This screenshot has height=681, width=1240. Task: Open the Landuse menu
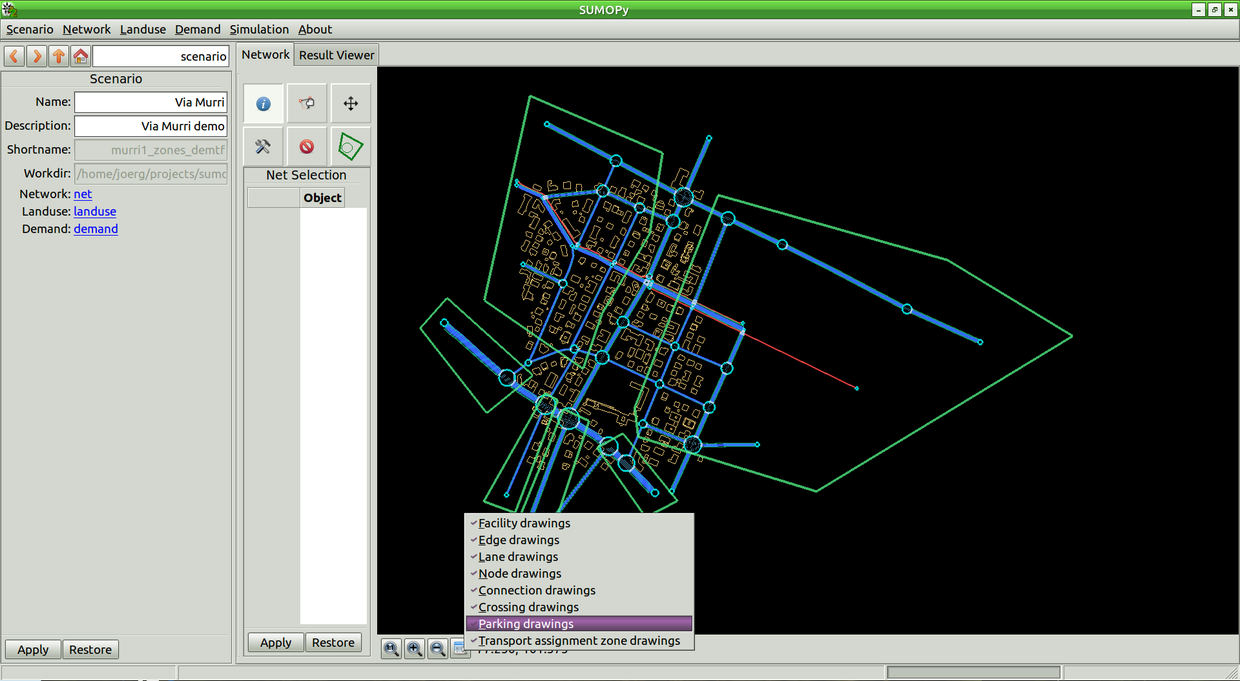pos(143,29)
